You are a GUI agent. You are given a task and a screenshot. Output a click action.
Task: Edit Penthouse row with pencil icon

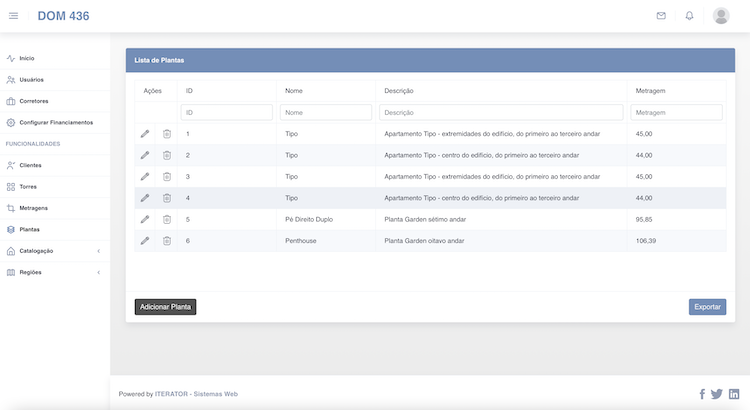click(145, 241)
